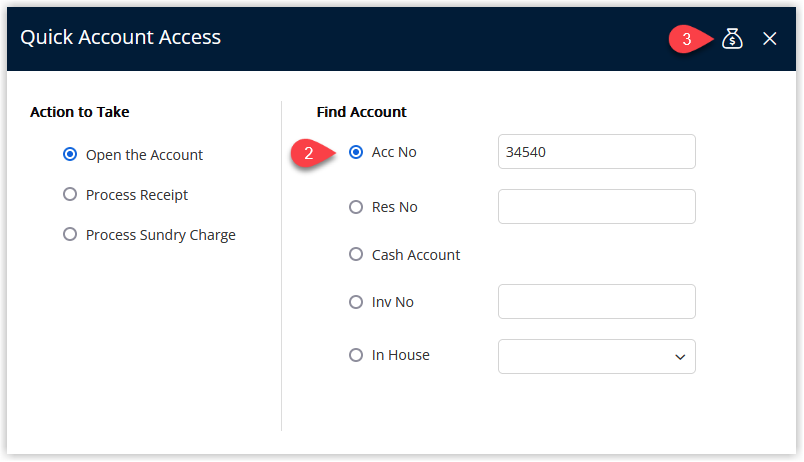Select the Open the Account option

(x=70, y=154)
